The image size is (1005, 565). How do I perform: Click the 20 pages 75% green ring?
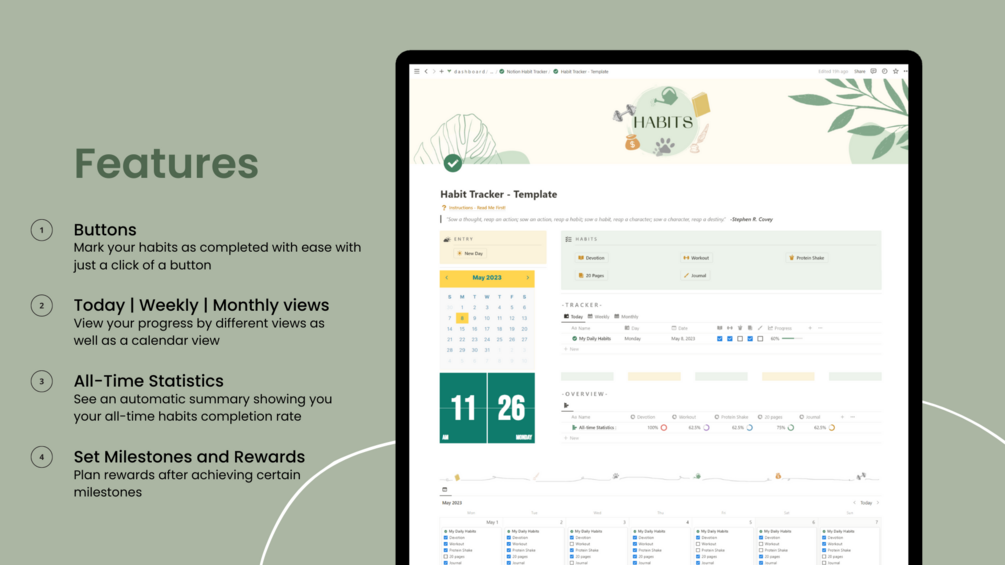(791, 427)
